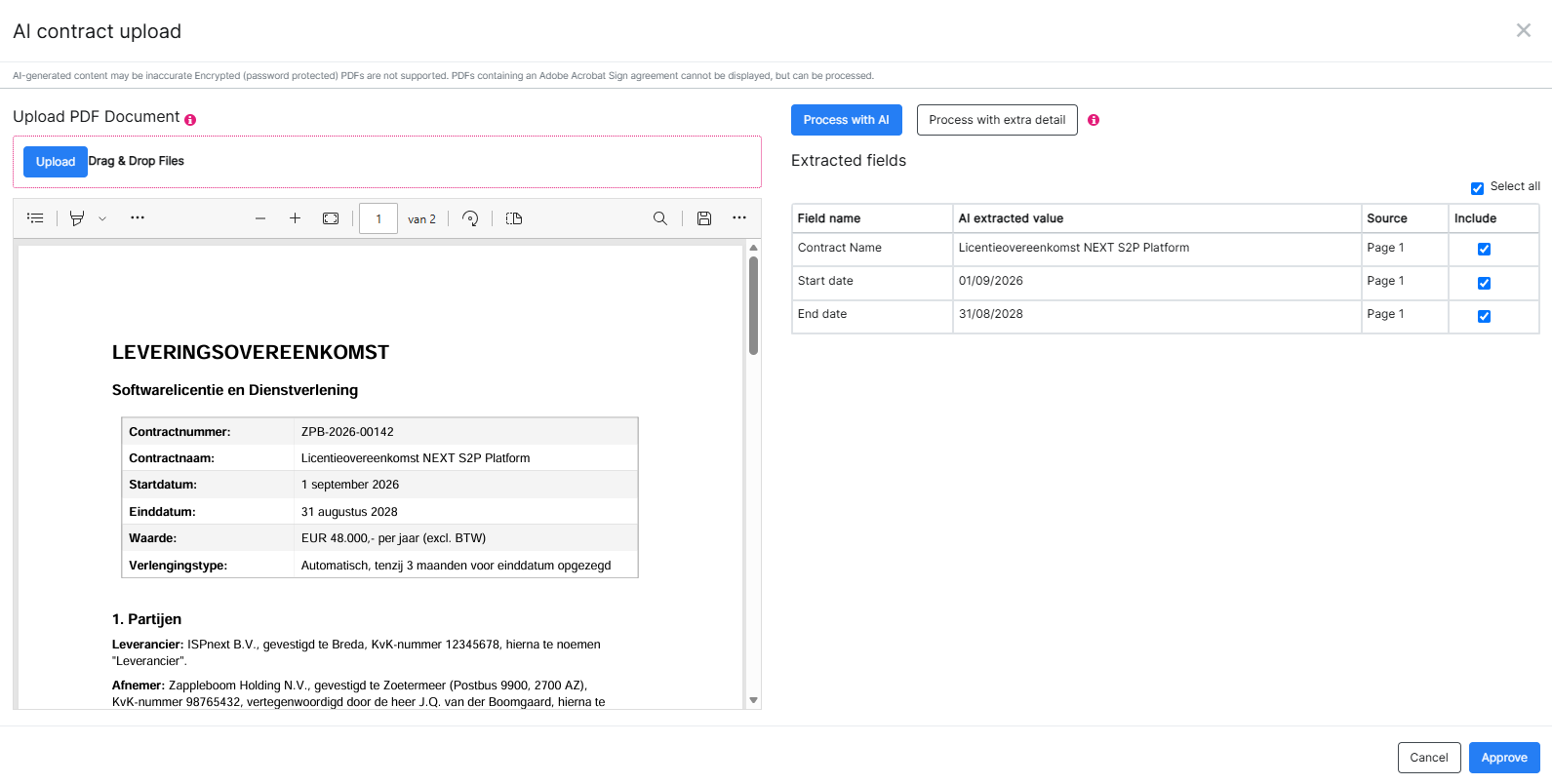The height and width of the screenshot is (784, 1552).
Task: Click the AI extracted value column header
Action: coord(1157,218)
